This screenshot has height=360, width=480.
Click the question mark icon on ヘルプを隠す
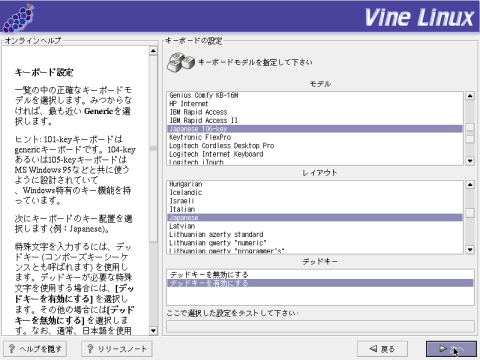(x=12, y=349)
